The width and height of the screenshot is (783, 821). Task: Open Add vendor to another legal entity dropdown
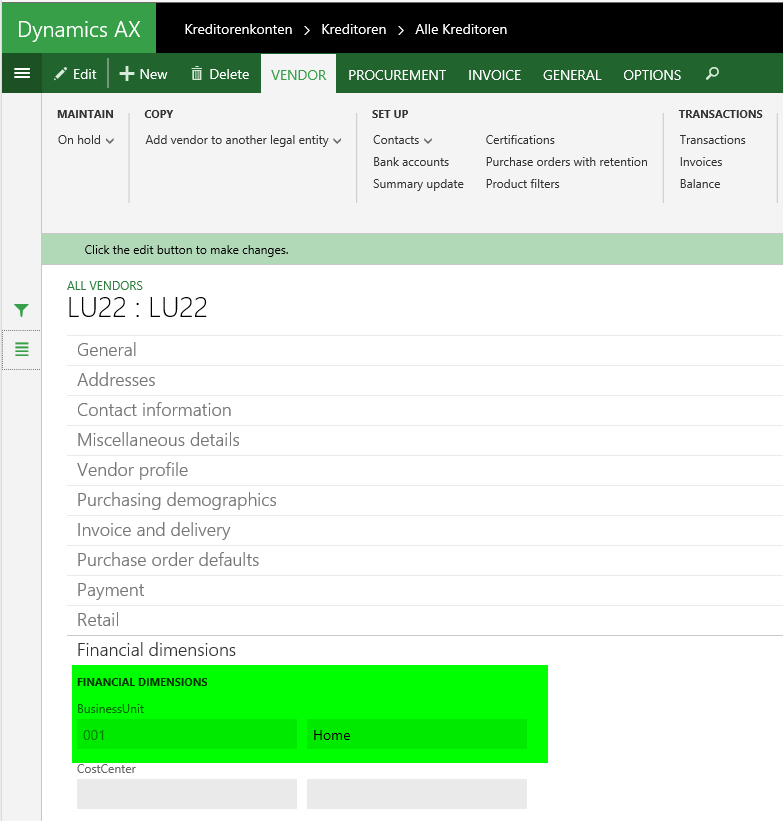click(243, 140)
